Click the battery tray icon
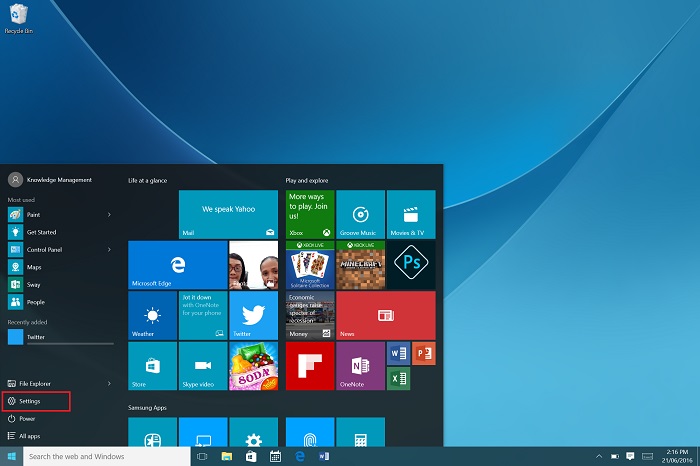 point(615,456)
